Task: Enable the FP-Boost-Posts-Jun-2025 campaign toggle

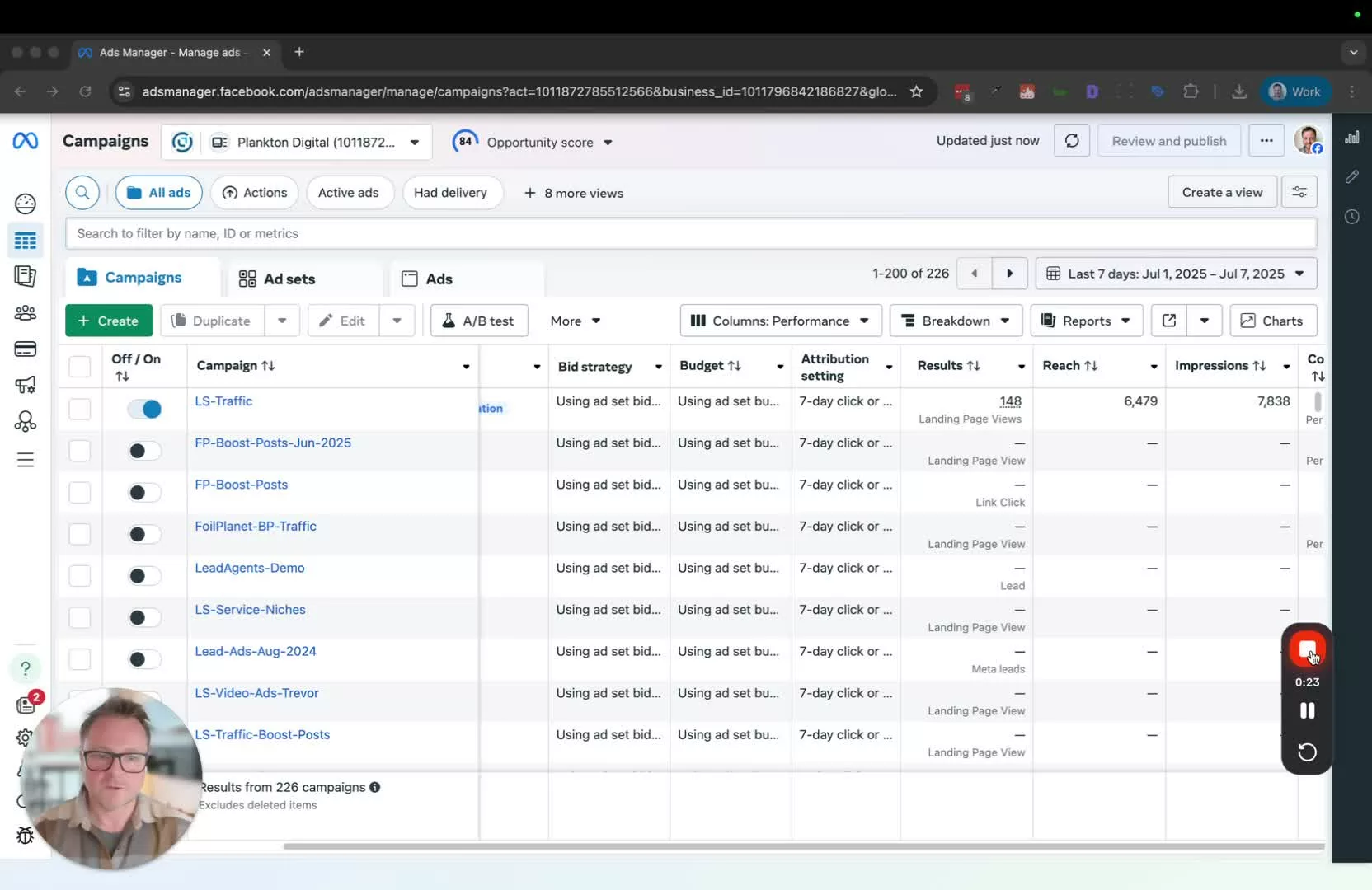Action: pyautogui.click(x=144, y=451)
